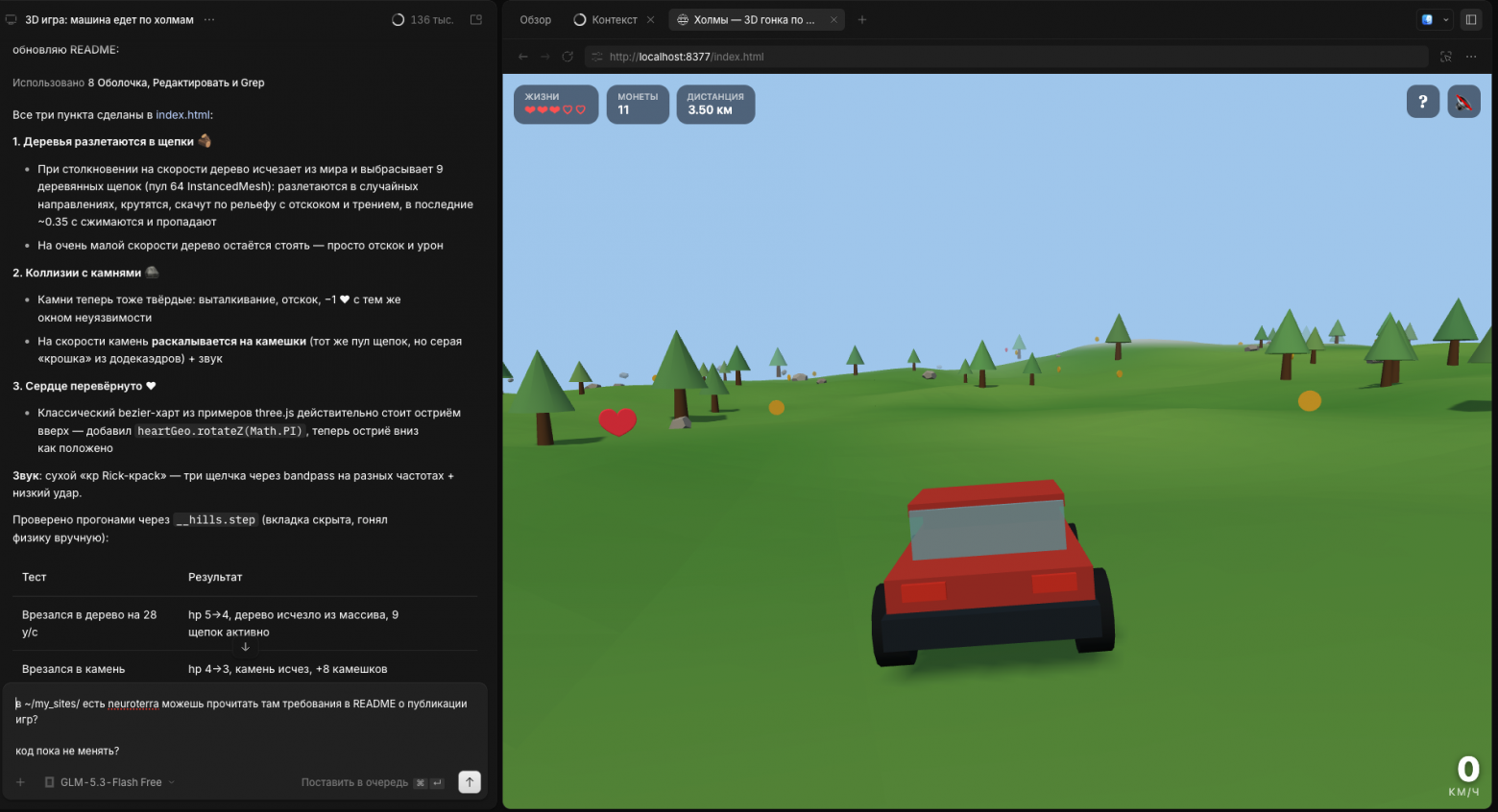Image resolution: width=1498 pixels, height=812 pixels.
Task: Open chat title three-dots options menu
Action: tap(209, 19)
